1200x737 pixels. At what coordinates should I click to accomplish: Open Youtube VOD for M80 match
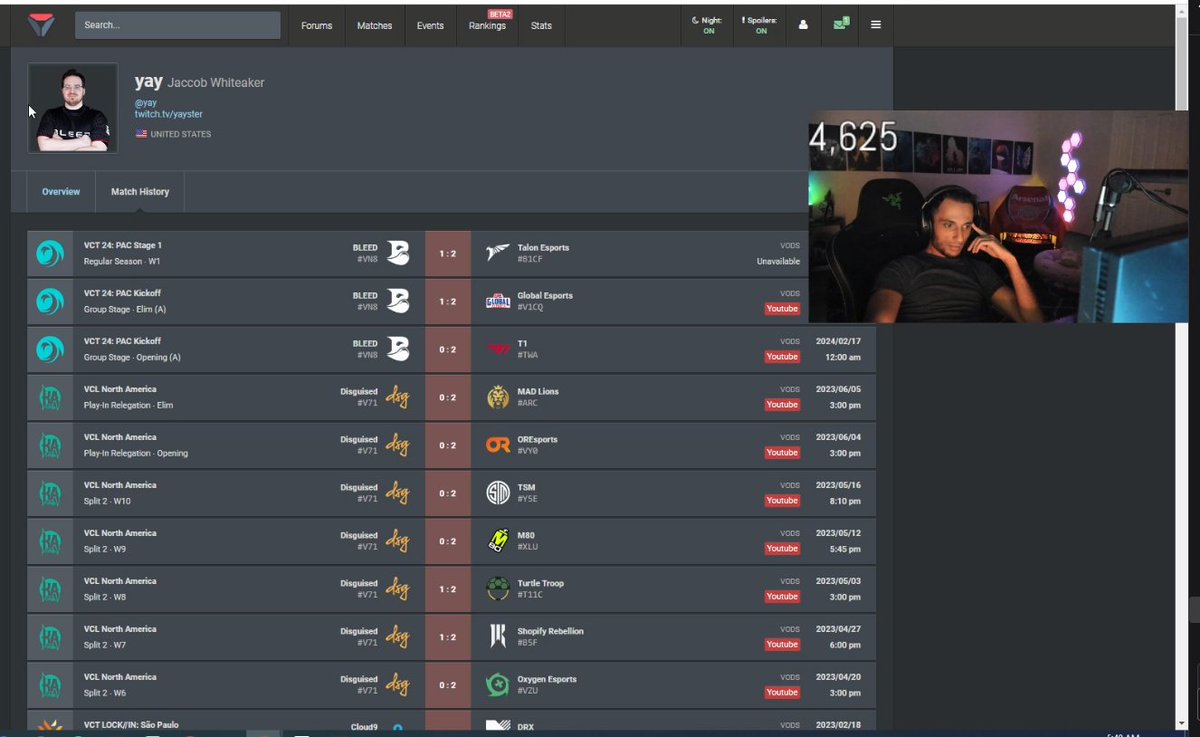click(x=782, y=549)
